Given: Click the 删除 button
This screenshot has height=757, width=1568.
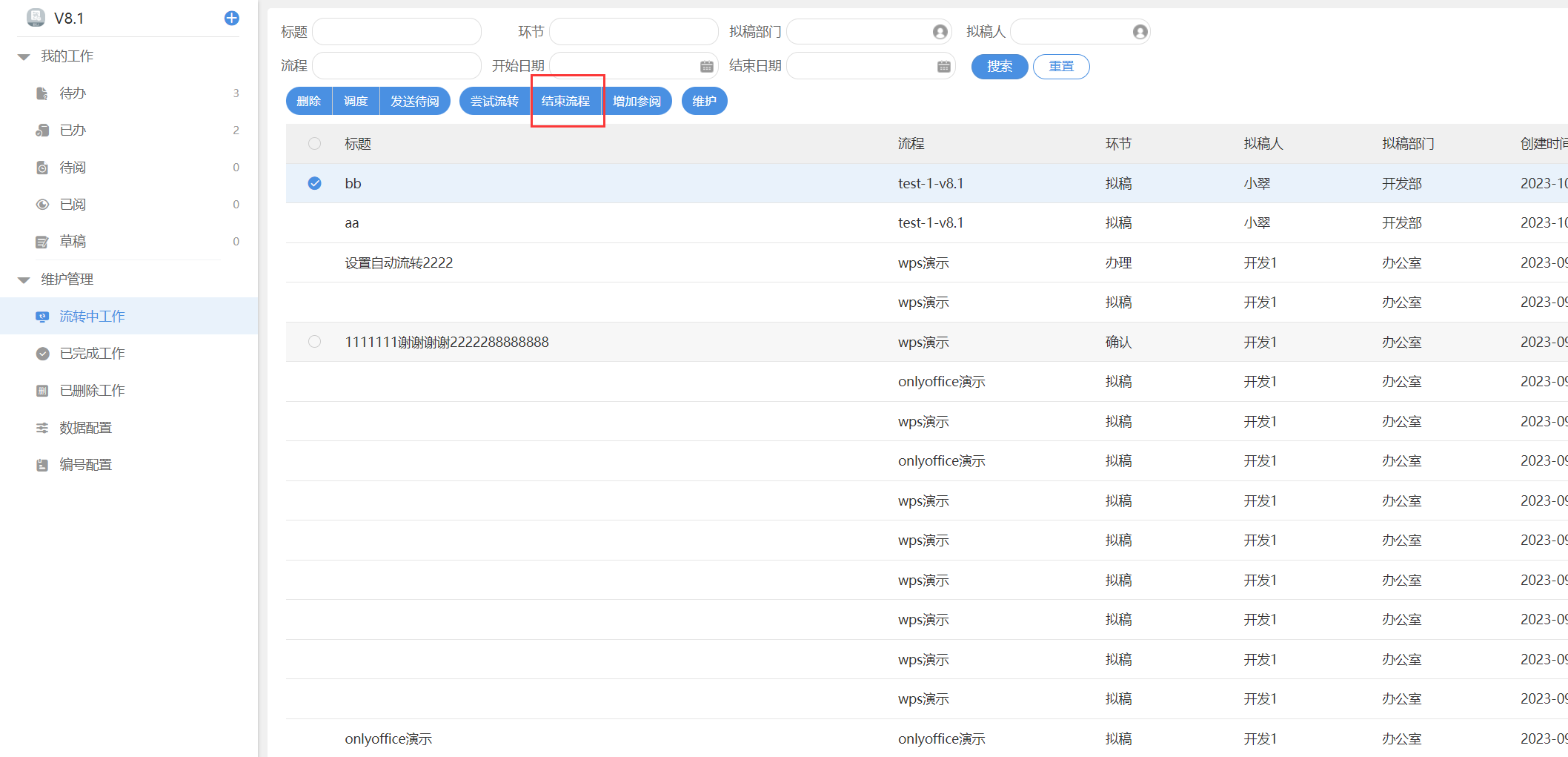Looking at the screenshot, I should coord(309,101).
